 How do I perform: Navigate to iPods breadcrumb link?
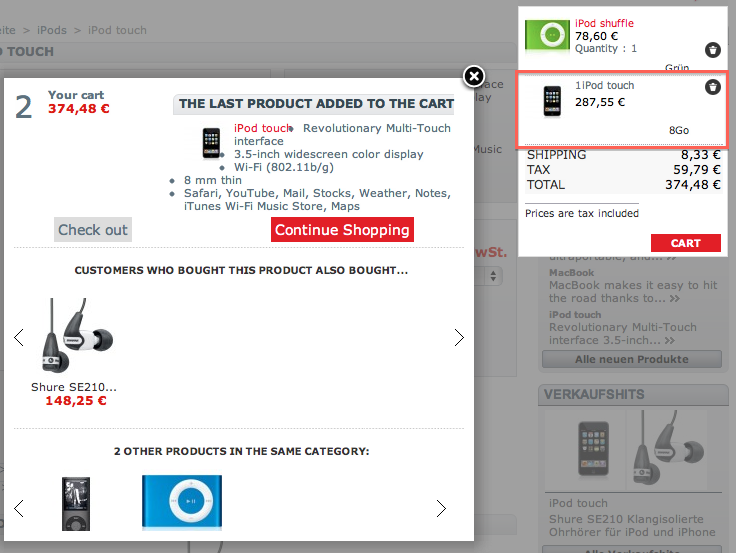pos(52,30)
